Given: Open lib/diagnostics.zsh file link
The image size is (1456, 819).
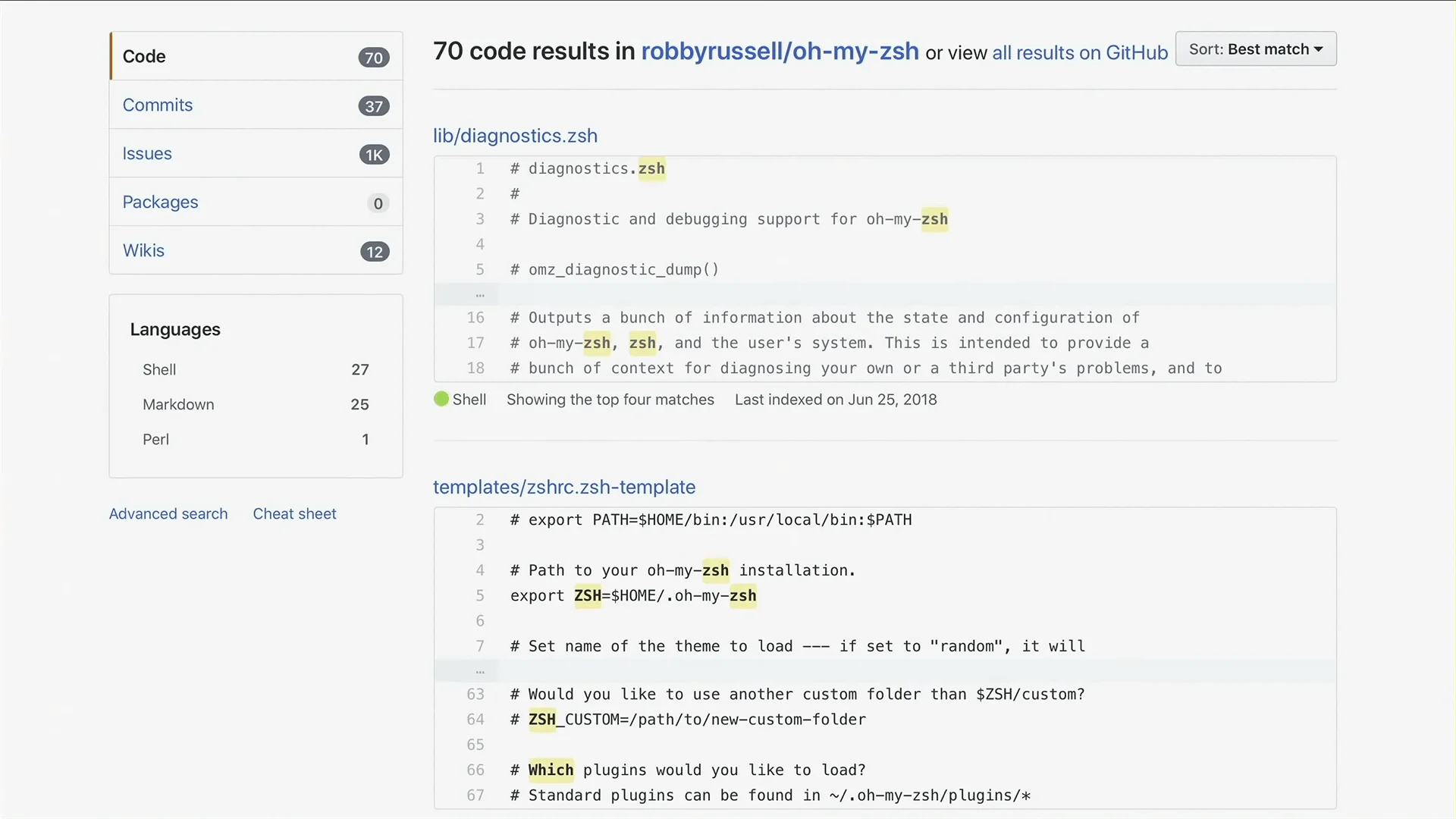Looking at the screenshot, I should [x=515, y=135].
